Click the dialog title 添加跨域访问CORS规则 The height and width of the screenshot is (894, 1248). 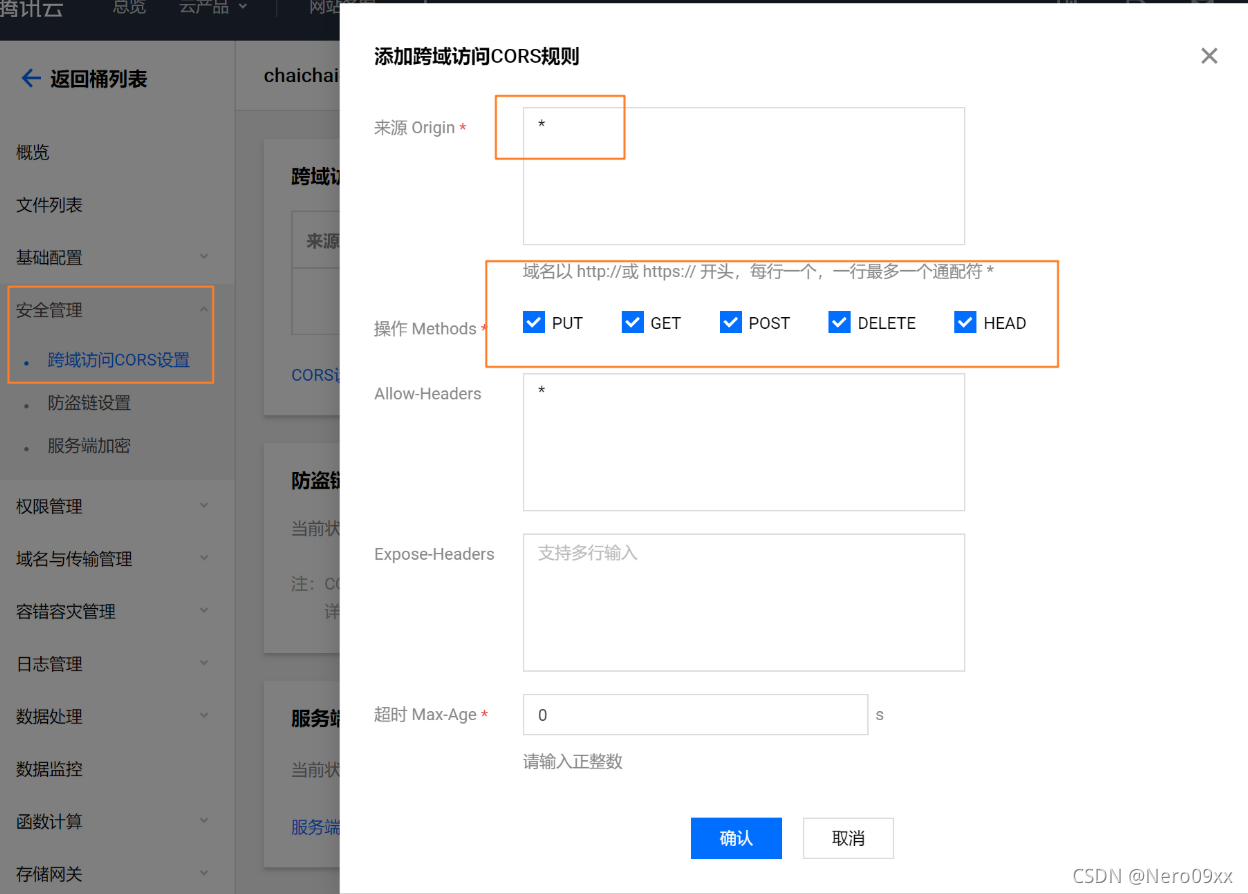point(477,56)
